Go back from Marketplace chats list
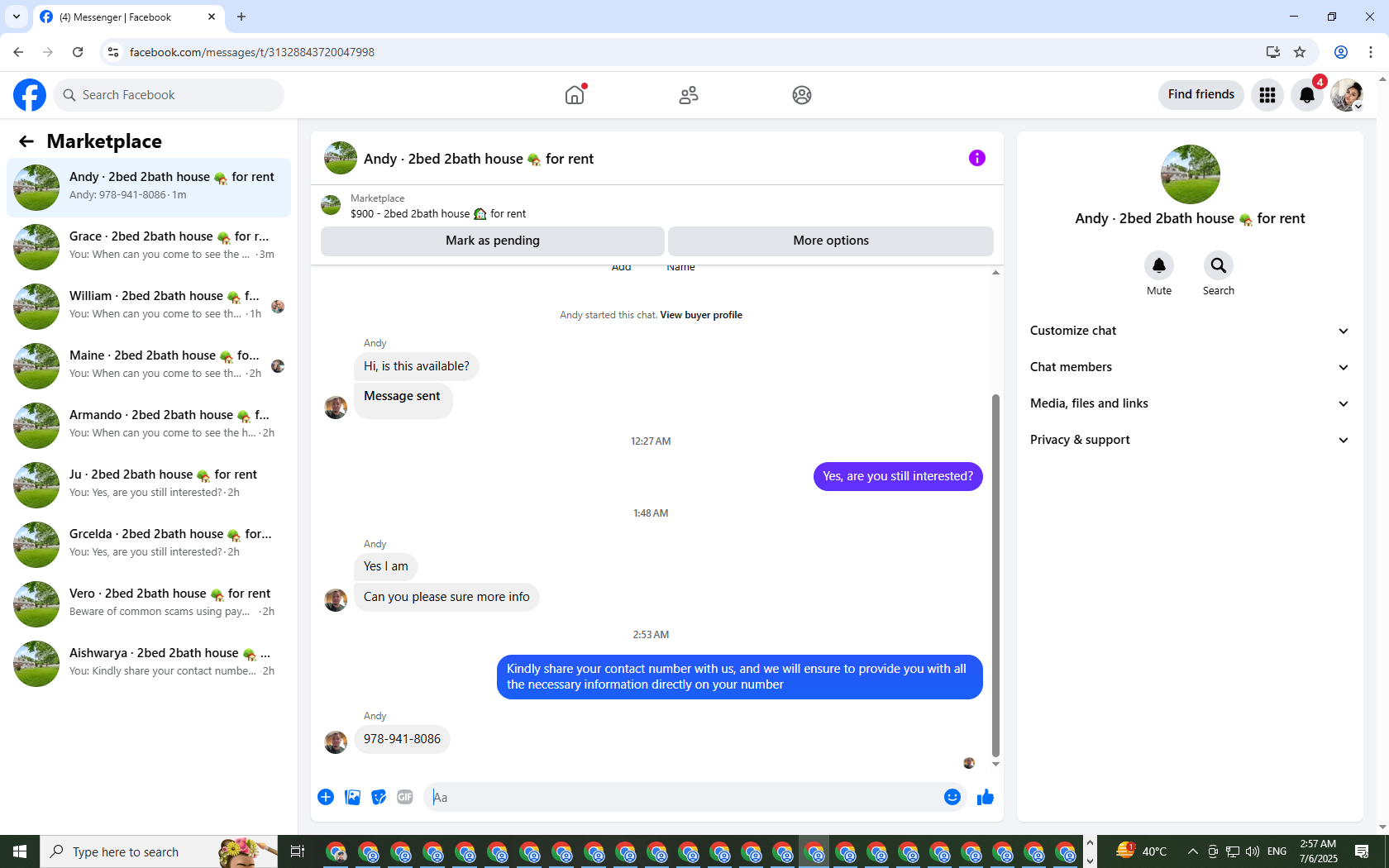 pyautogui.click(x=26, y=141)
